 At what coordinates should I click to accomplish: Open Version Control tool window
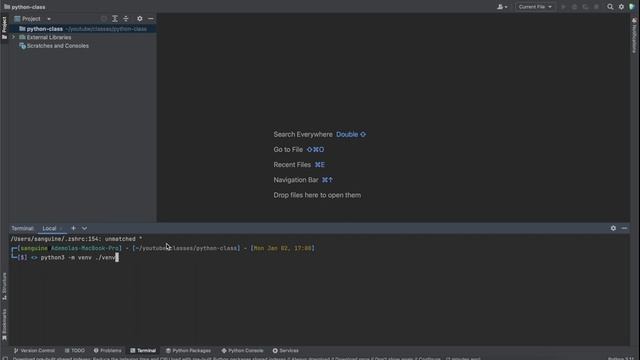coord(34,351)
